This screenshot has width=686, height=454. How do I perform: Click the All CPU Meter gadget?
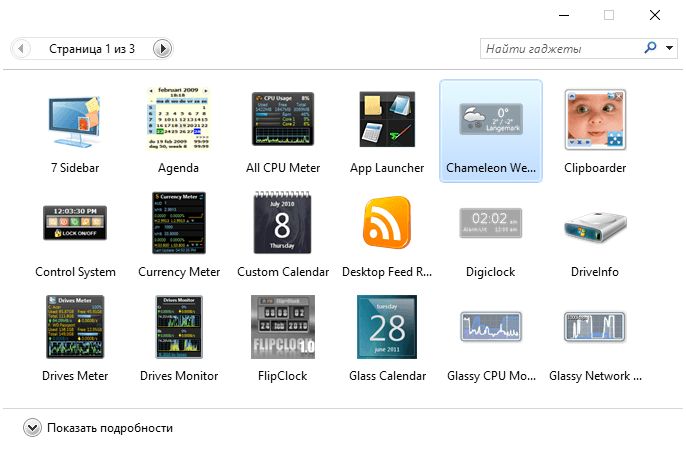[x=283, y=120]
